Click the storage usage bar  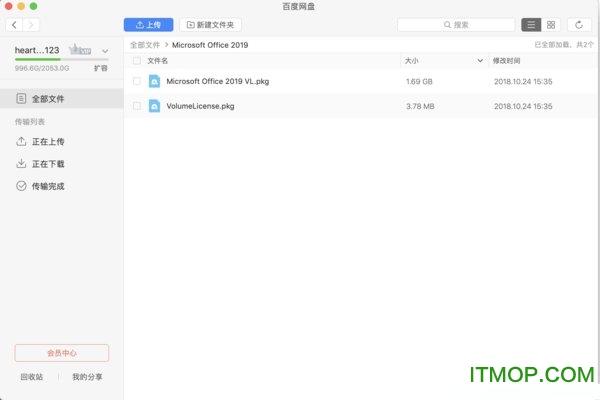[62, 59]
